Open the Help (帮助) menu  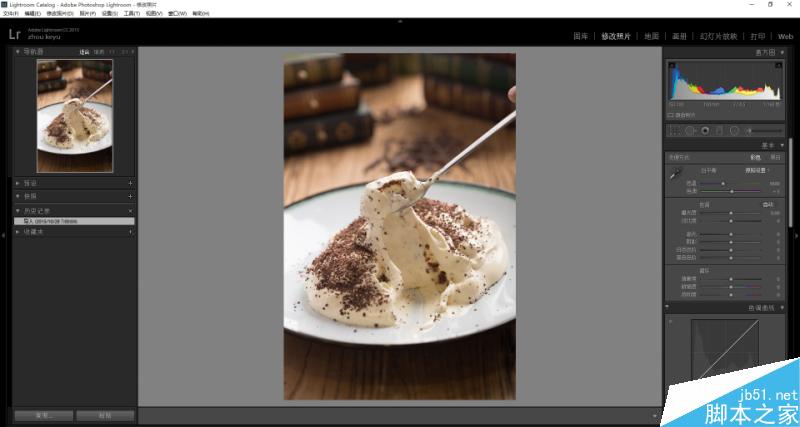click(201, 14)
